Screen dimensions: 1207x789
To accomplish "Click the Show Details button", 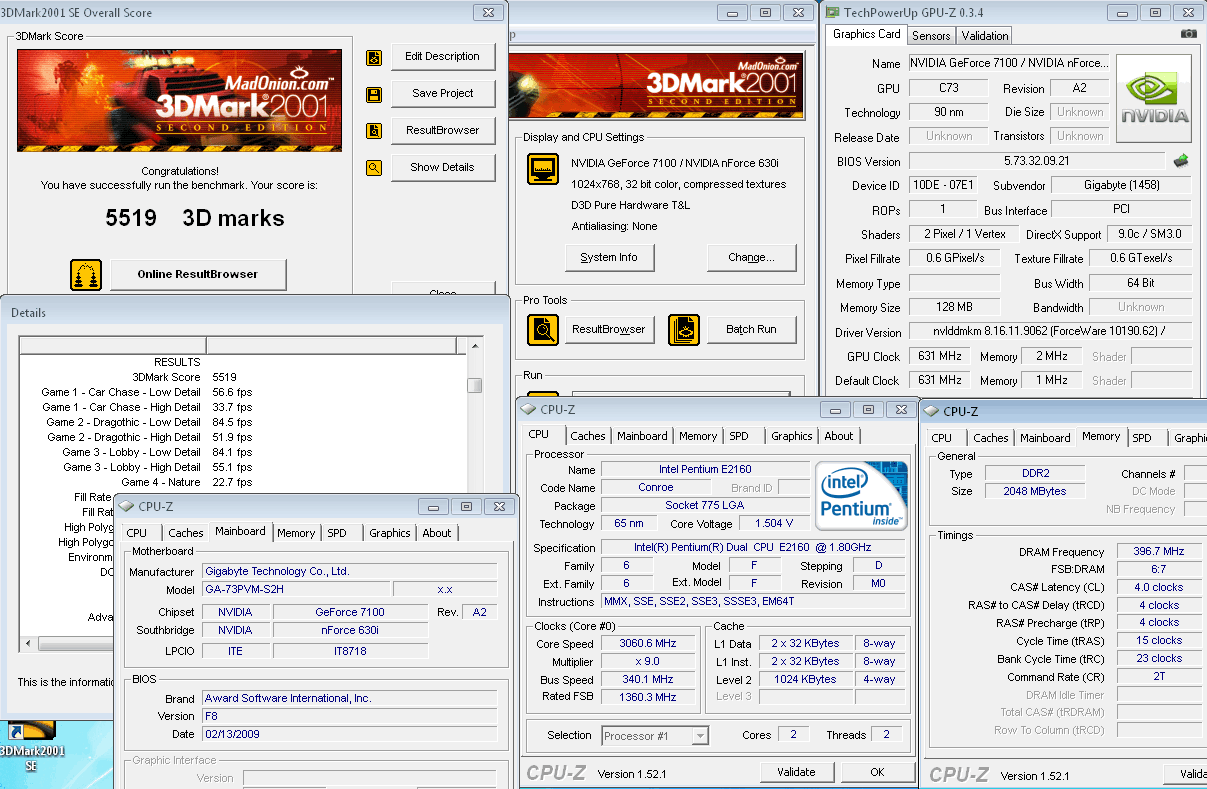I will pos(443,167).
